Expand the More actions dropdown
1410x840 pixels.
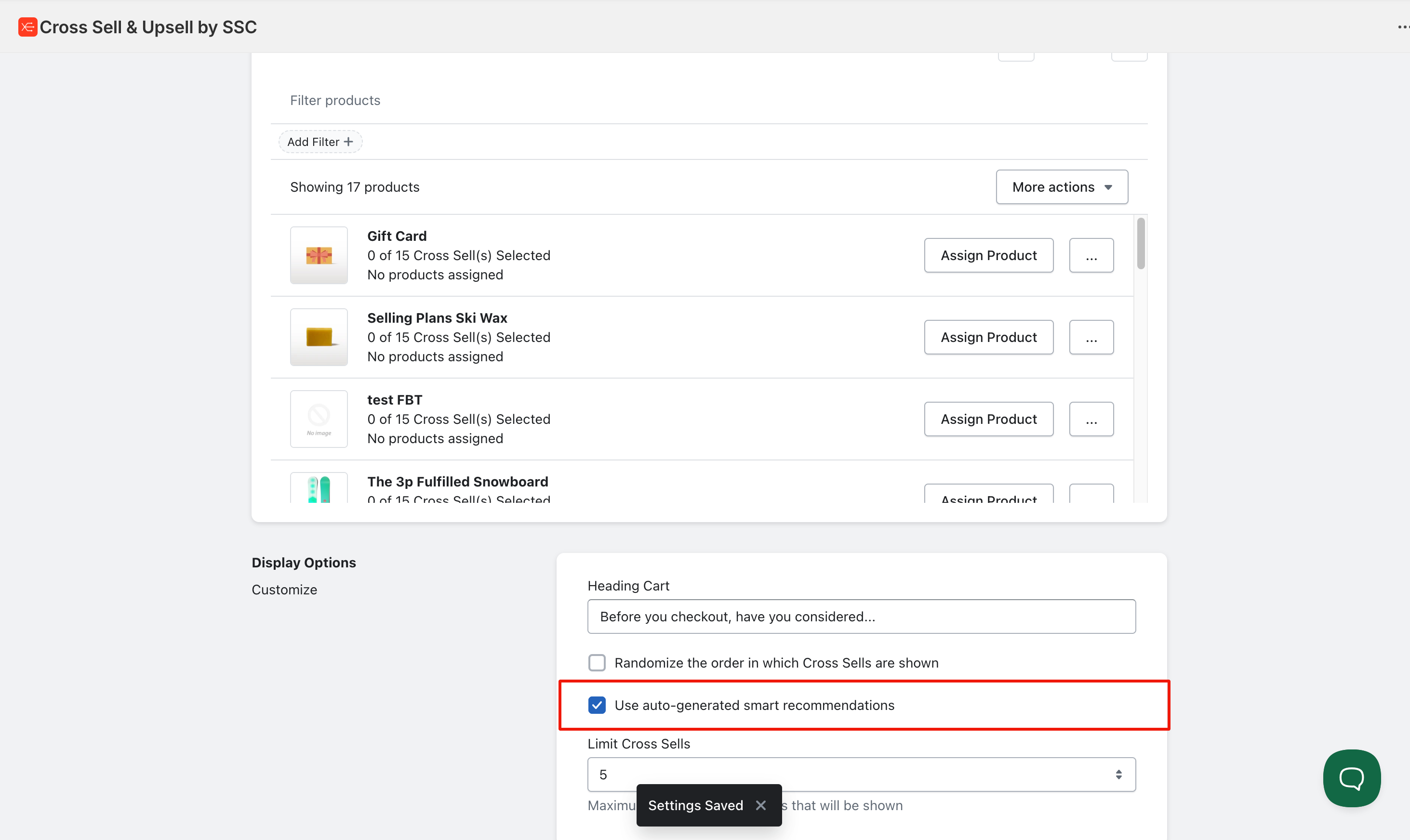[1061, 187]
